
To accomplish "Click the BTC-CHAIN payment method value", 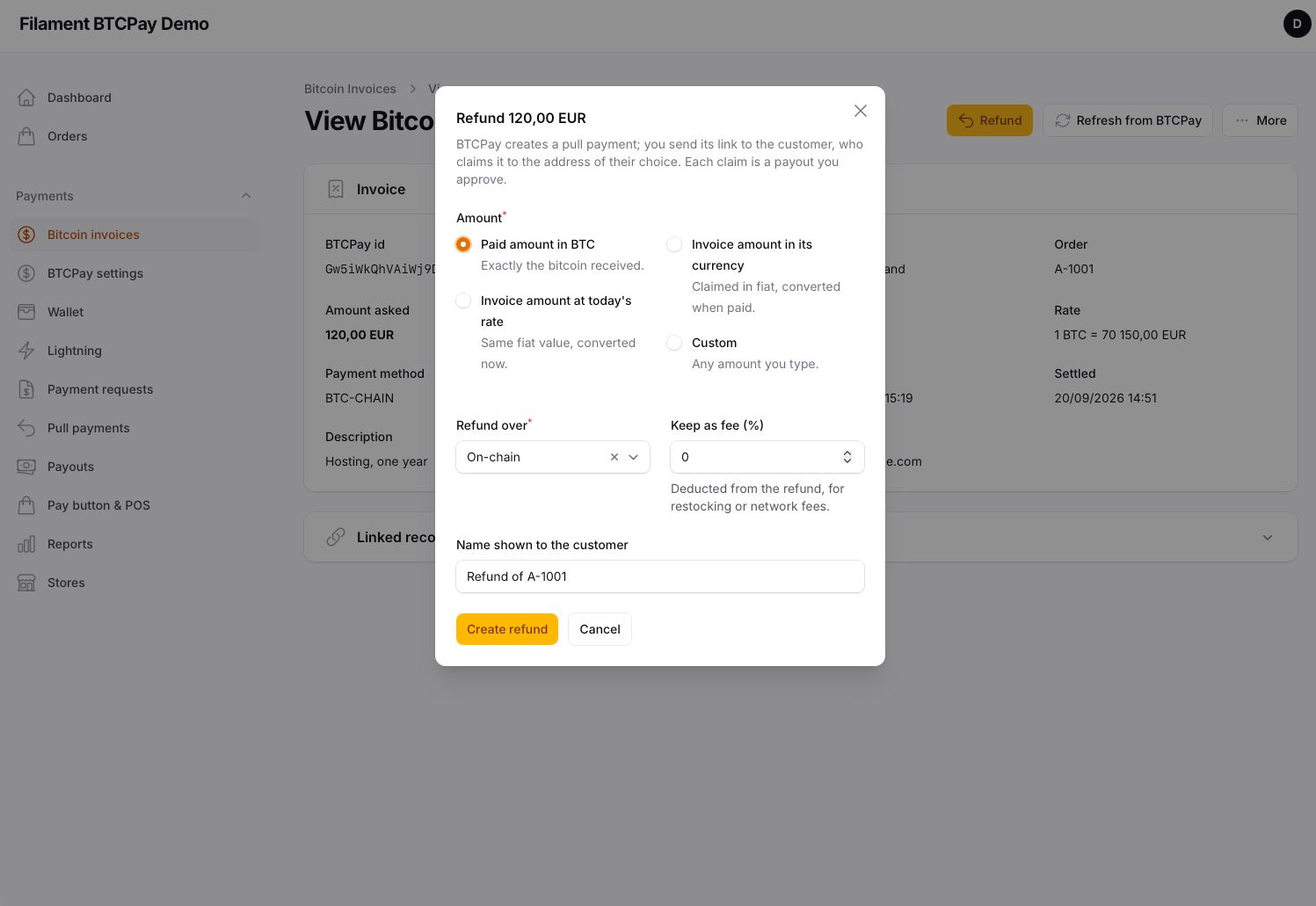I will pos(360,398).
